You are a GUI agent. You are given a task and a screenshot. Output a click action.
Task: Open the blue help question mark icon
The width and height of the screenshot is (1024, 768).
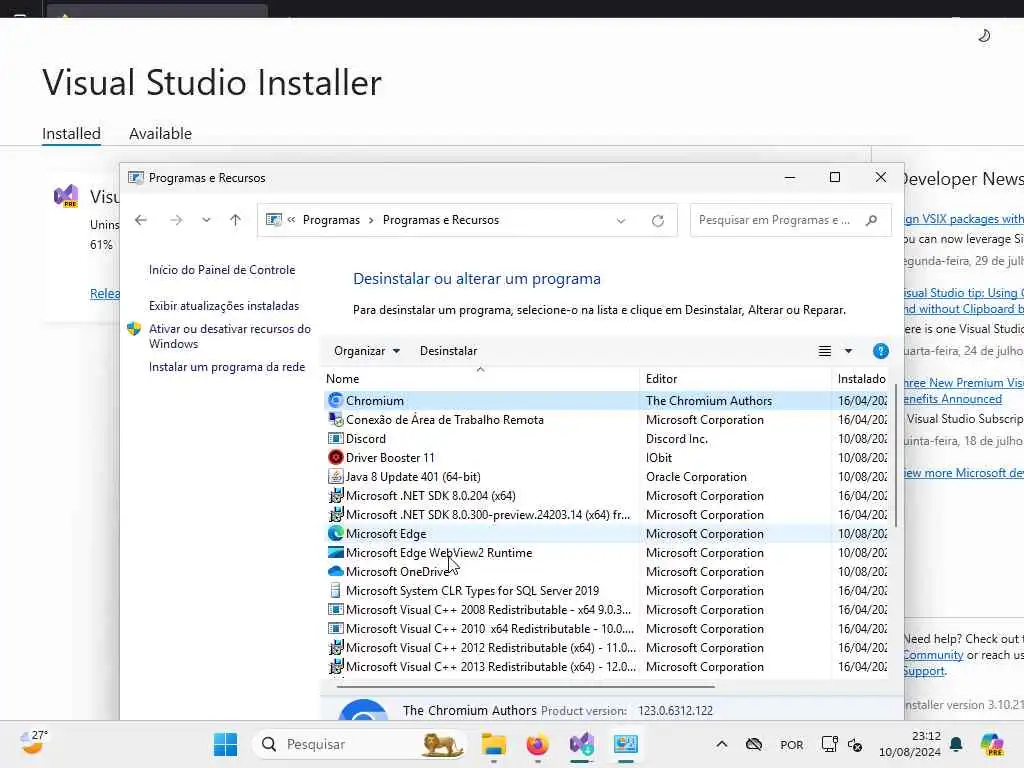880,351
